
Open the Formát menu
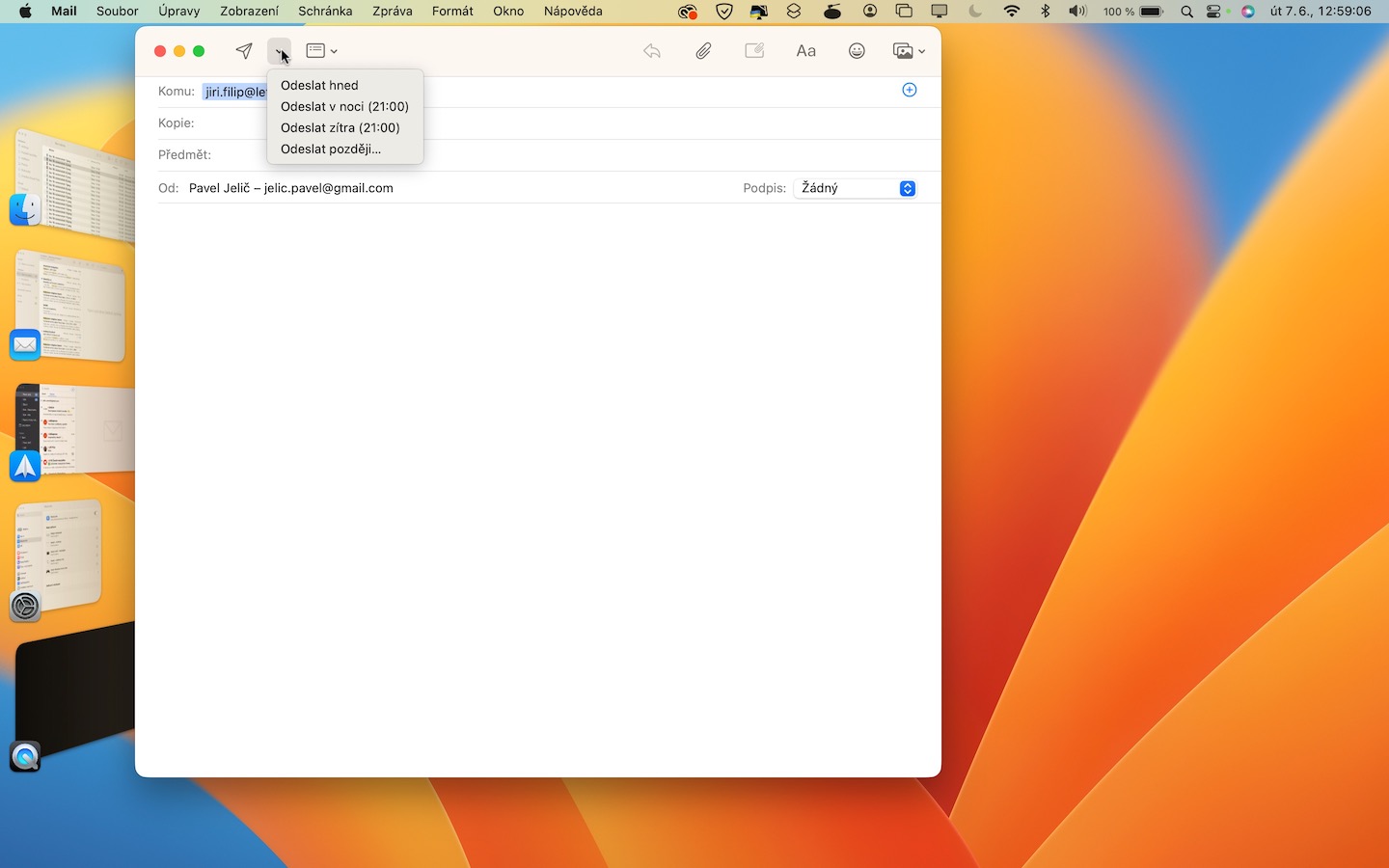452,12
